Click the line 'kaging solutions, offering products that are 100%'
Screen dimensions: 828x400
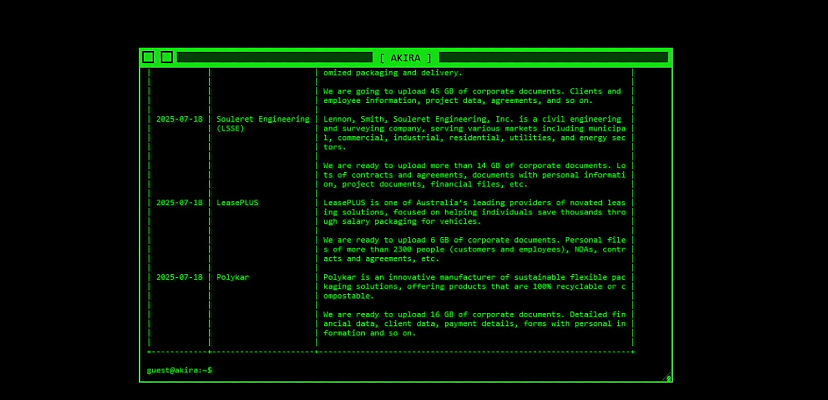(474, 286)
